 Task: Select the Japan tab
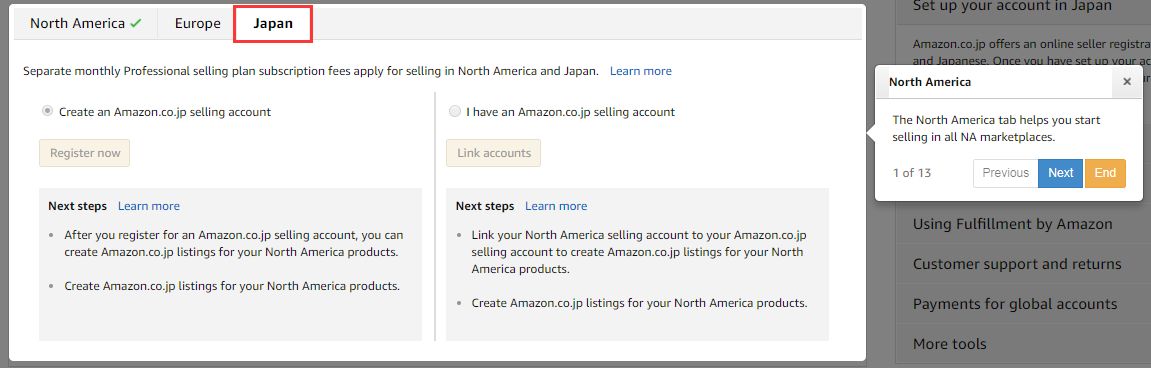pos(273,24)
